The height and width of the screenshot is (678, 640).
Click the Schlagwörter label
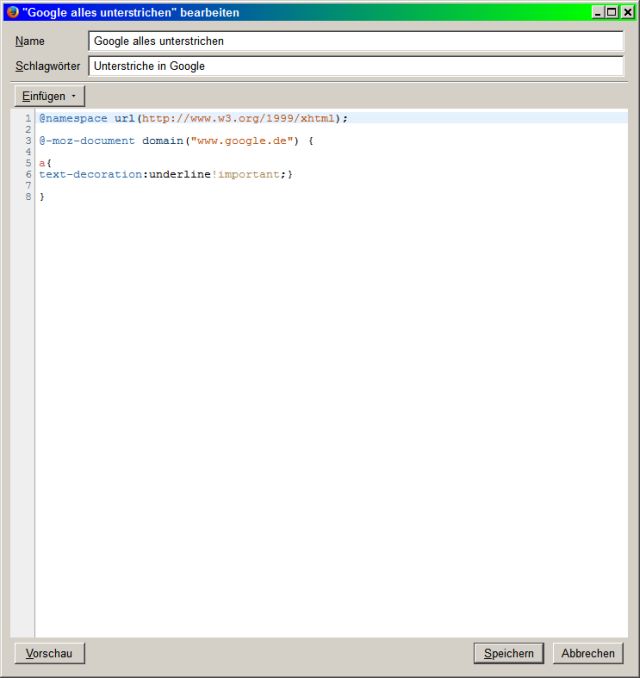(x=48, y=66)
